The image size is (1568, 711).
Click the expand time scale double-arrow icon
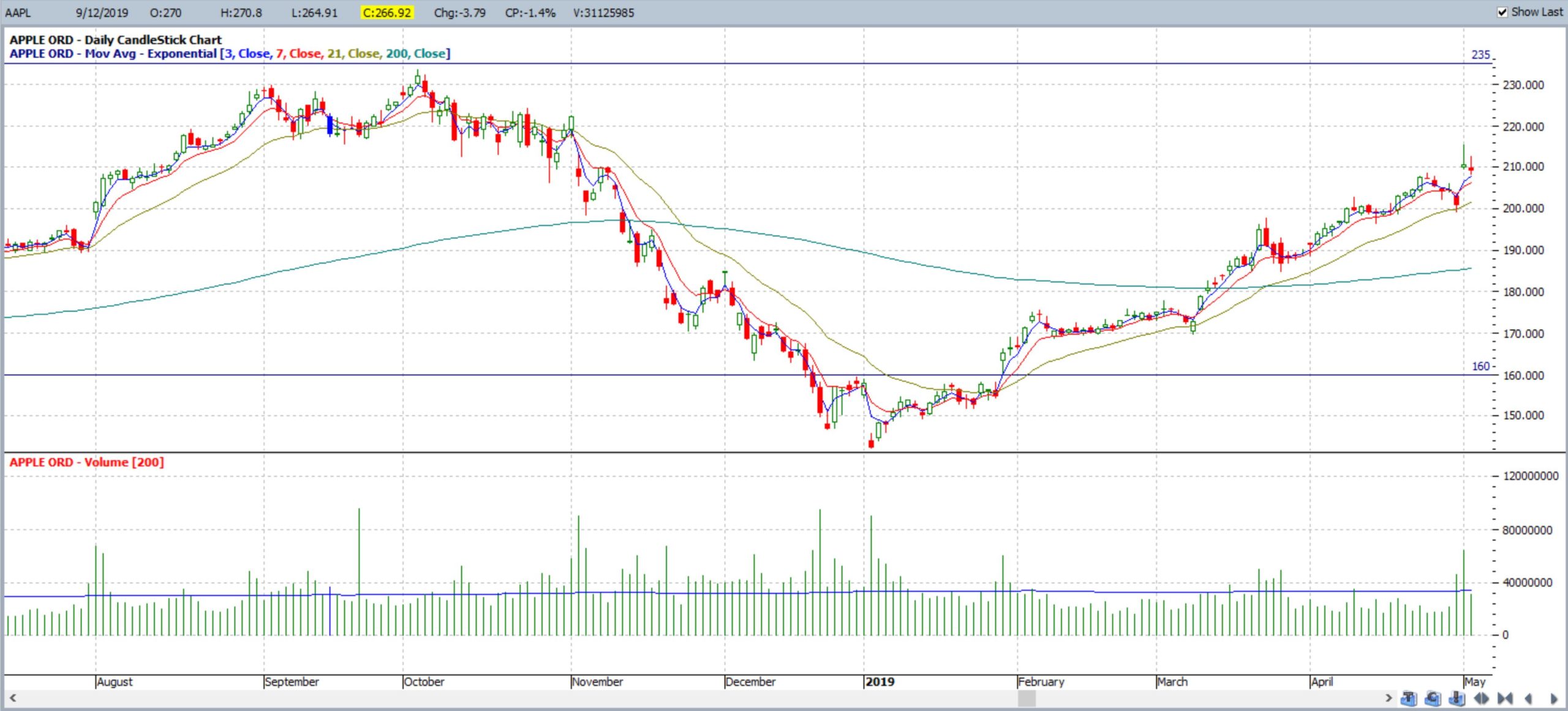[1482, 698]
